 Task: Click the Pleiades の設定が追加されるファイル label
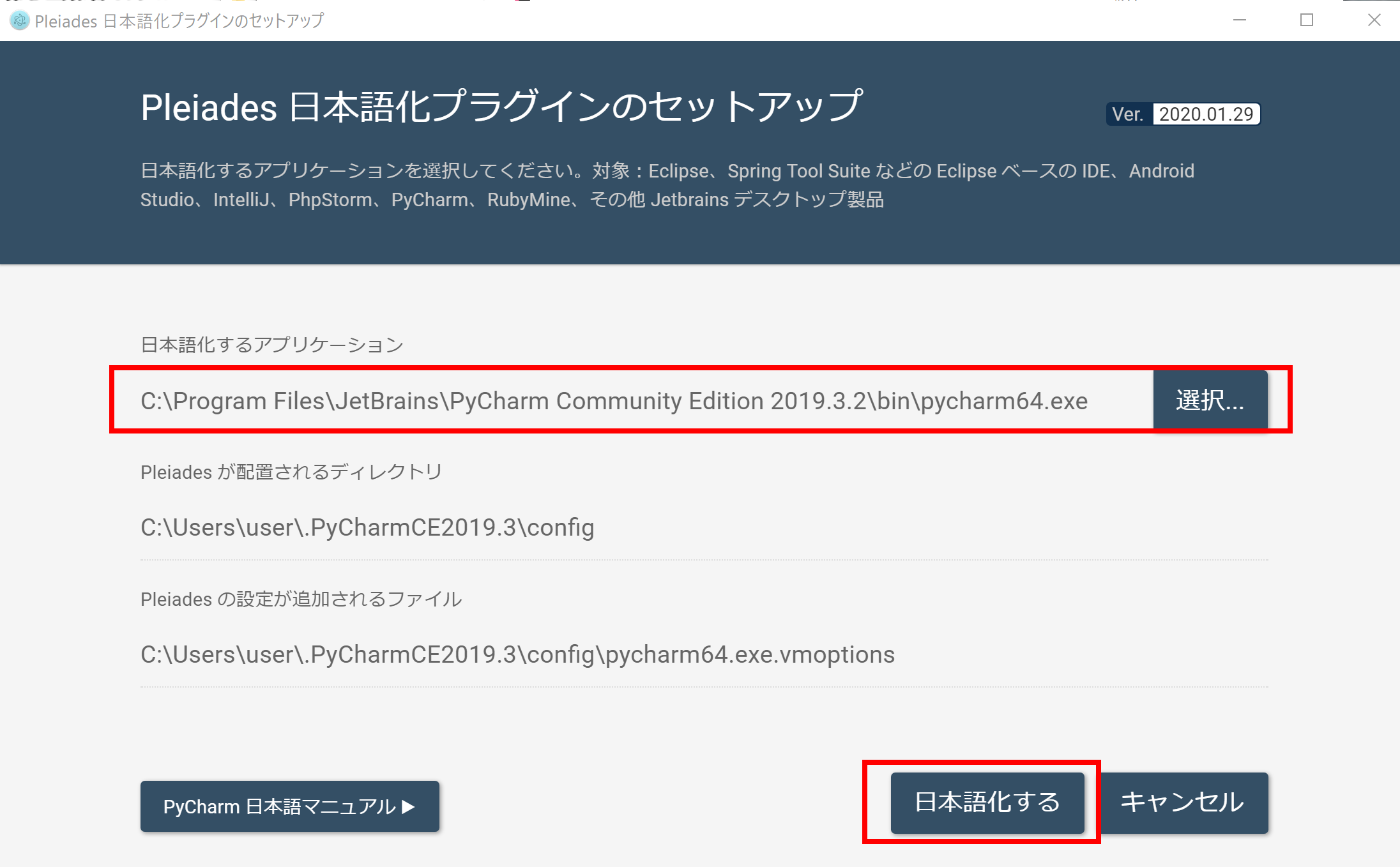[301, 599]
